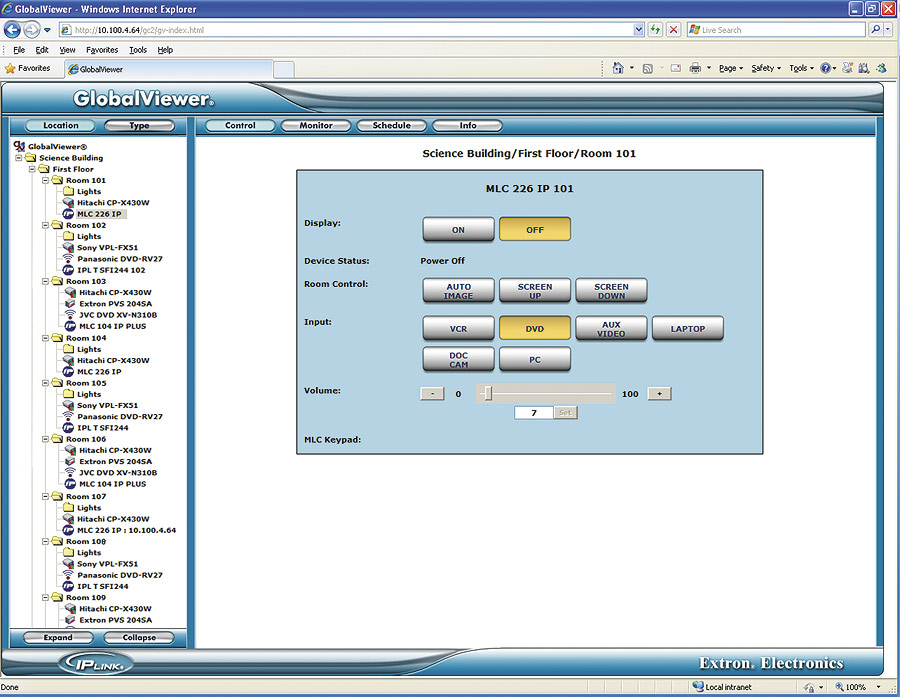Click the MLC 226 IP icon under Room 101
The width and height of the screenshot is (900, 697).
68,214
